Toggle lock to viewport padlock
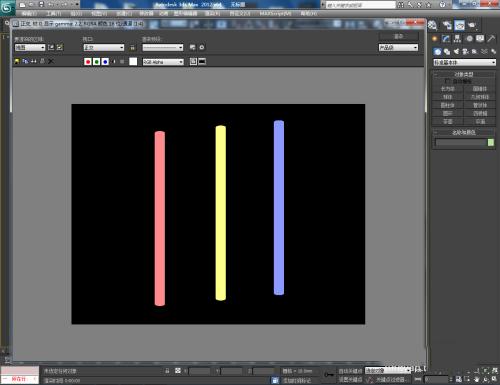Viewport: 500px width, 385px height. [x=132, y=48]
